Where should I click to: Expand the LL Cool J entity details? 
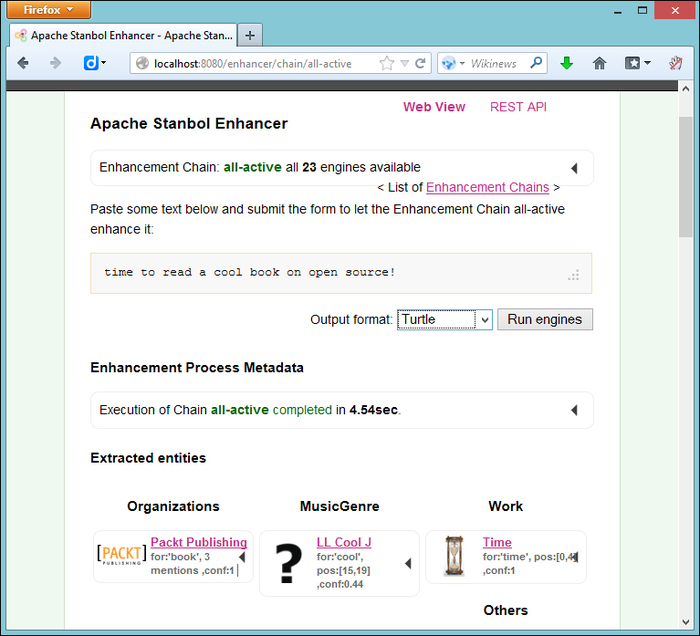pos(408,564)
